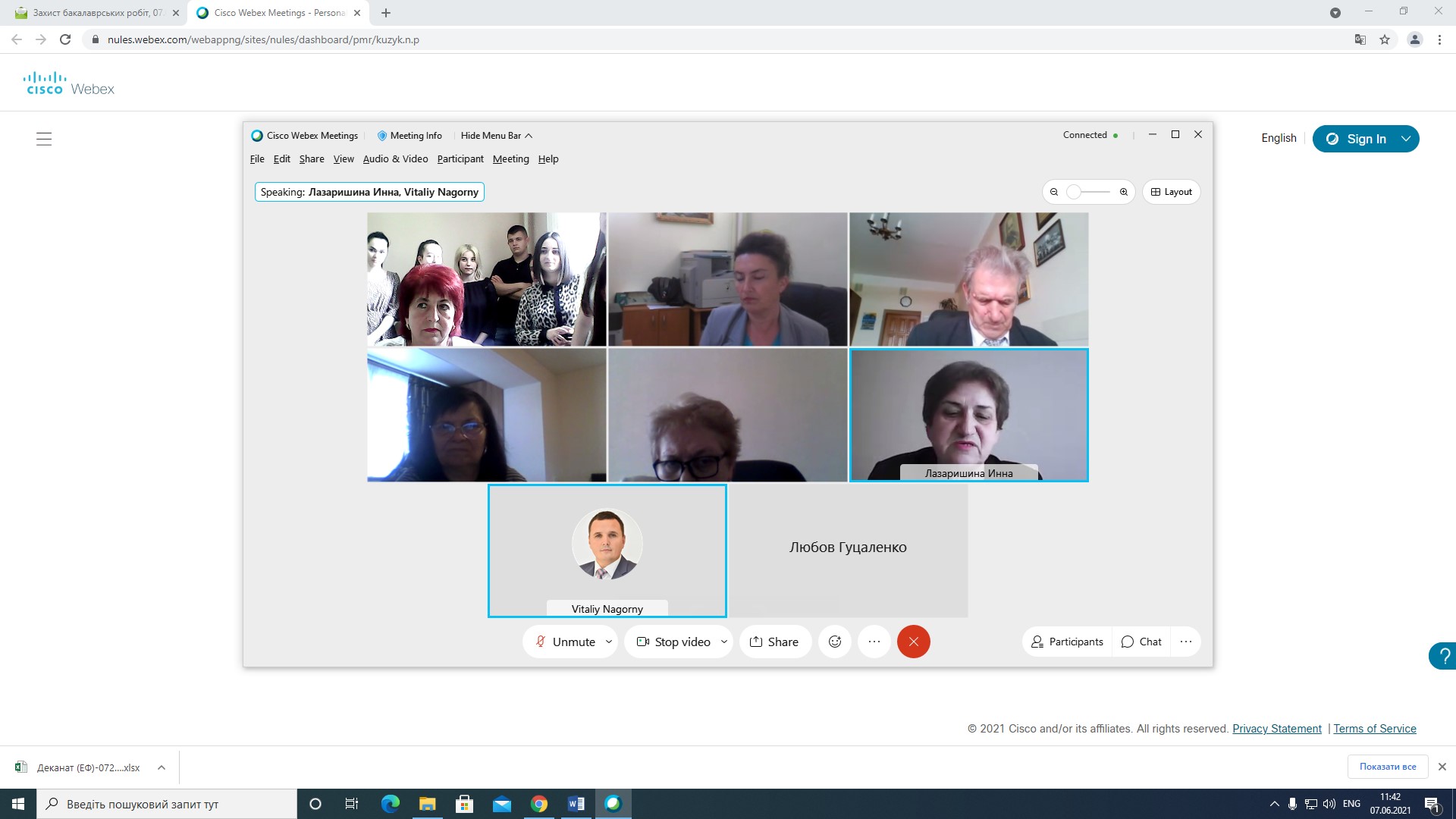Open the downloaded Деканат (ЕФ)-072 xlsx file
Screen dimensions: 1456x819
[78, 767]
